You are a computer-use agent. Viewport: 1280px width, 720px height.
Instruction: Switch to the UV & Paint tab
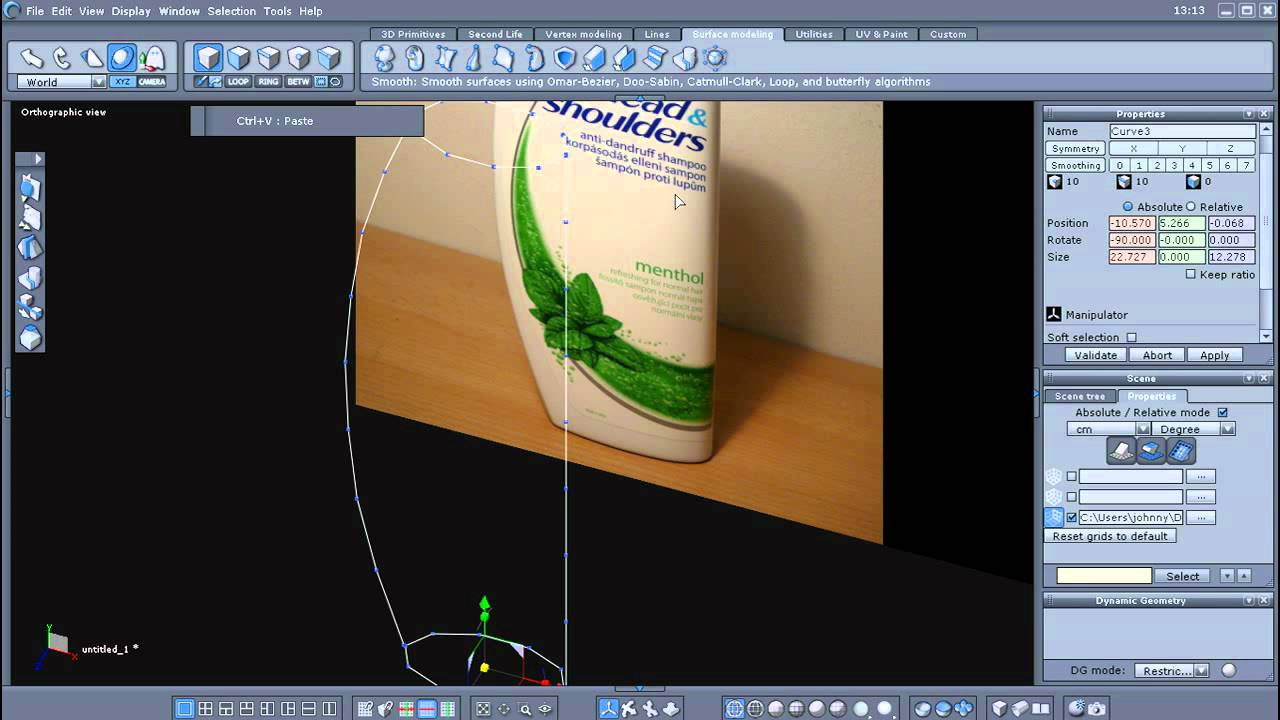pyautogui.click(x=881, y=34)
